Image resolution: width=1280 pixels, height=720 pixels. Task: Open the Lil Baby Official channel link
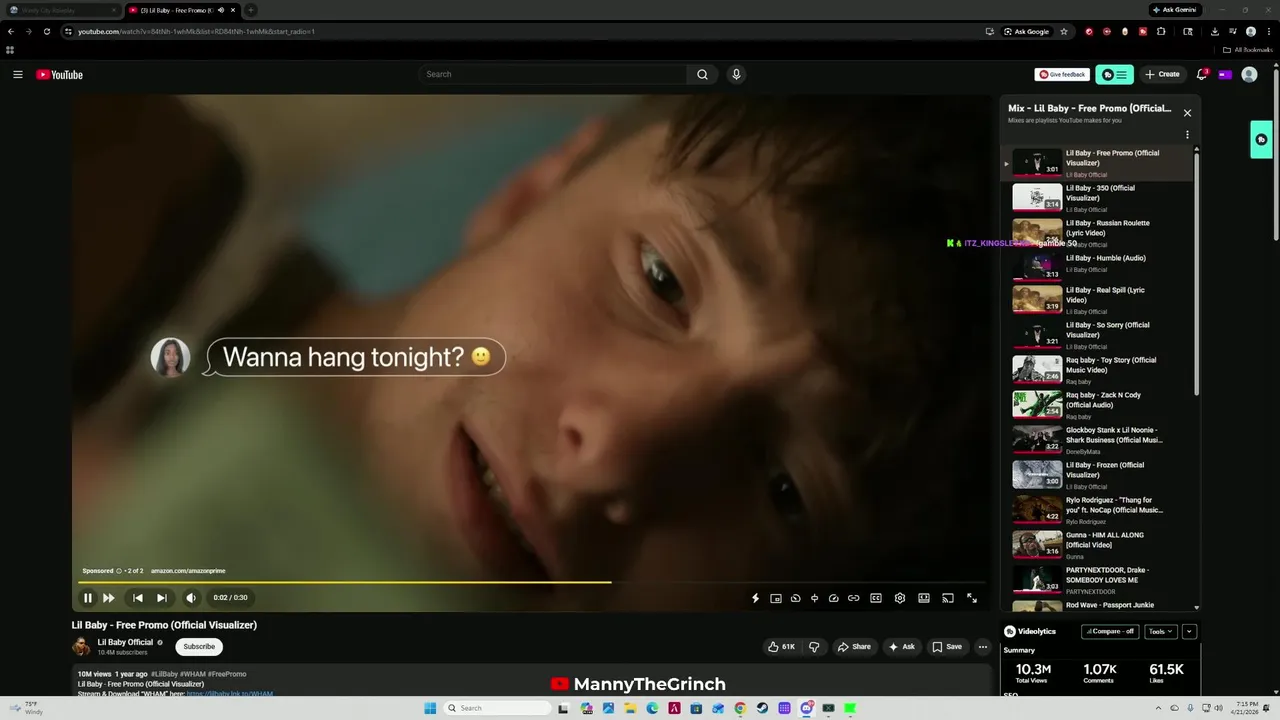pos(125,642)
